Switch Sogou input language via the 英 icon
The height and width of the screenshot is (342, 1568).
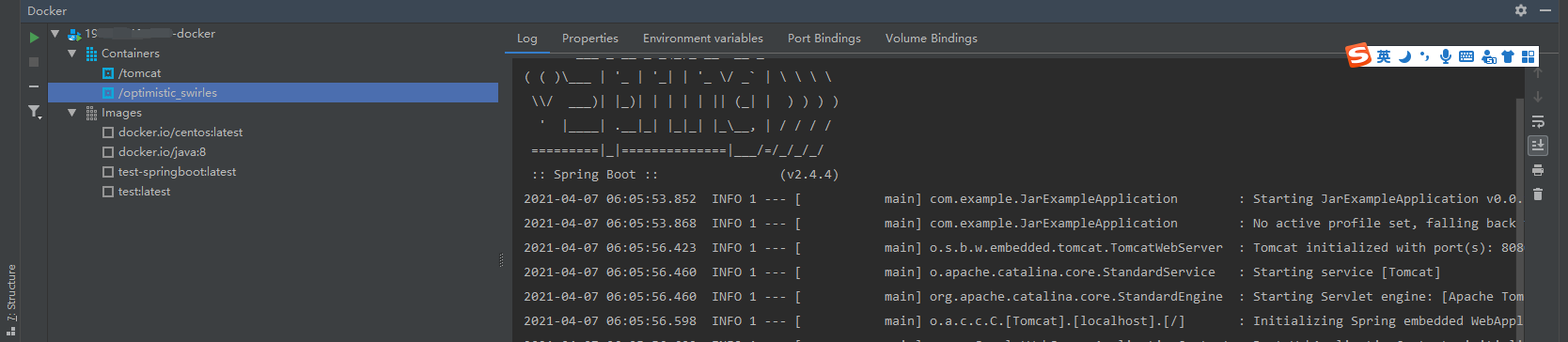pyautogui.click(x=1384, y=56)
